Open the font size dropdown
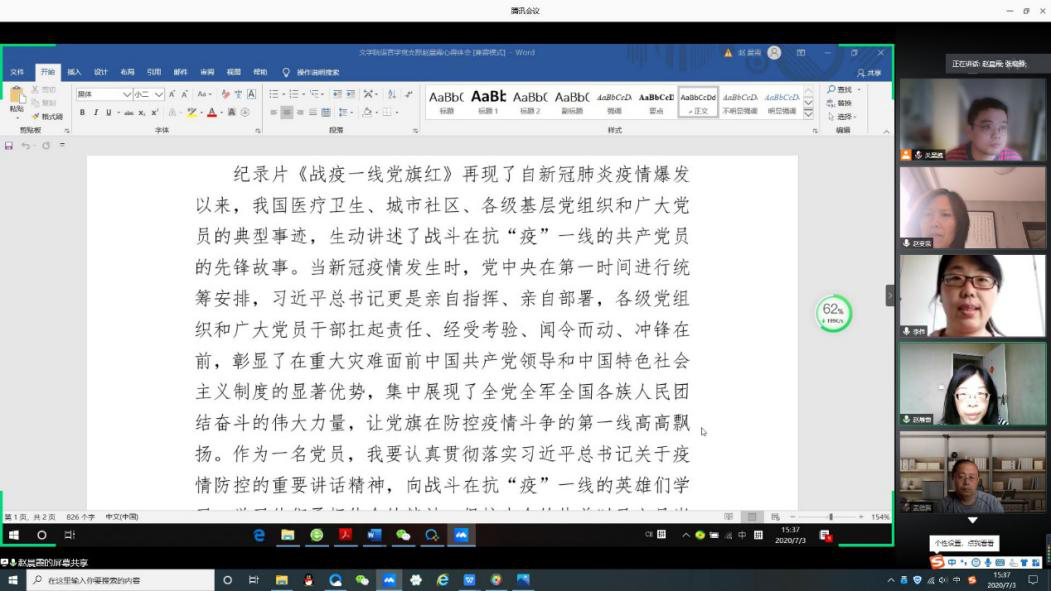 pyautogui.click(x=159, y=94)
